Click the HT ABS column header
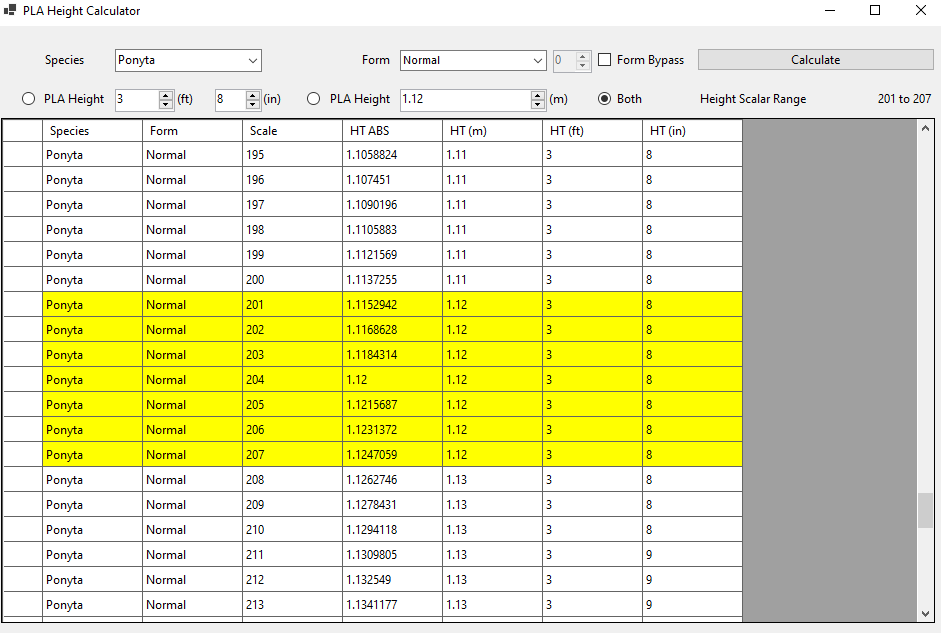This screenshot has height=633, width=941. click(392, 131)
